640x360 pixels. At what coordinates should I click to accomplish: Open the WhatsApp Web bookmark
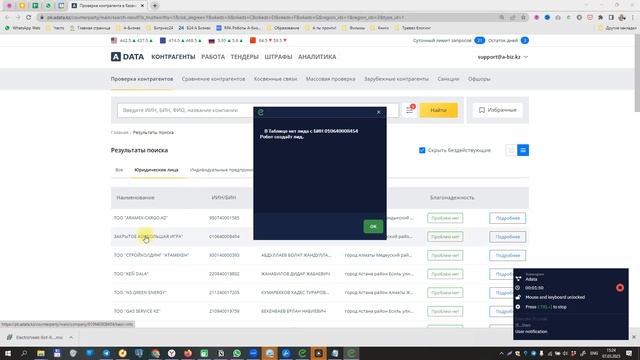22,28
